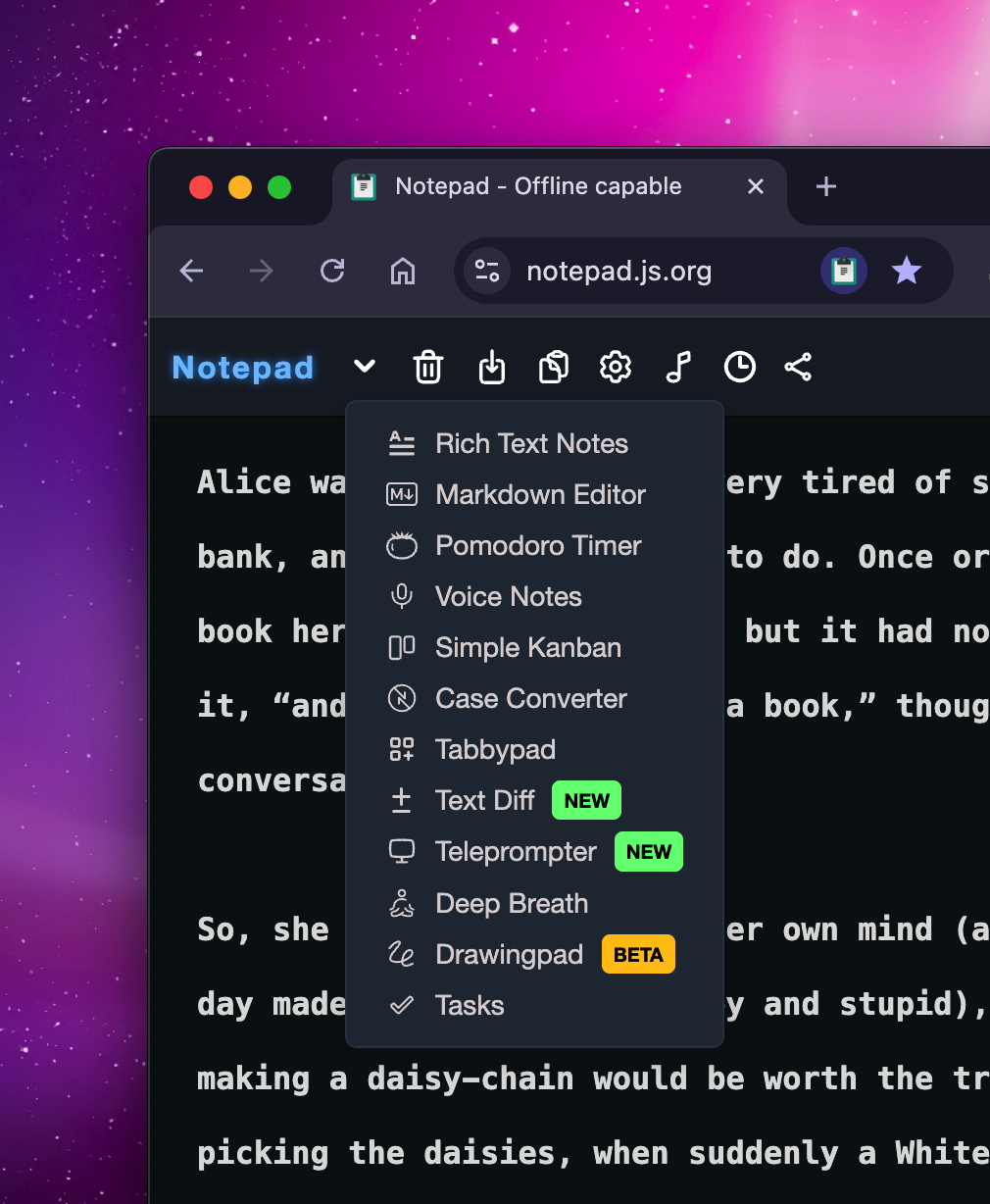The height and width of the screenshot is (1204, 990).
Task: Open Case Converter
Action: coord(534,699)
